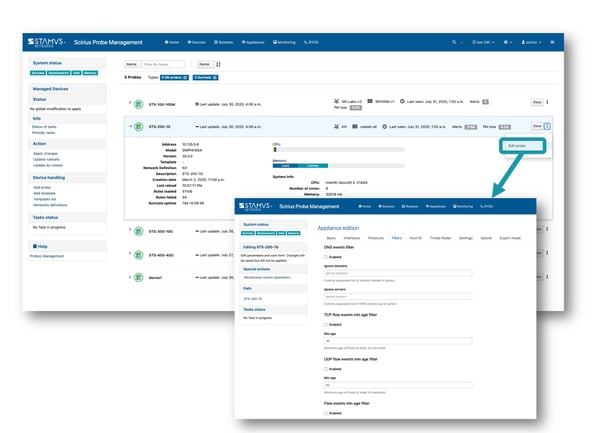Click Status of tasks under Info
This screenshot has width=600, height=433.
[x=44, y=127]
